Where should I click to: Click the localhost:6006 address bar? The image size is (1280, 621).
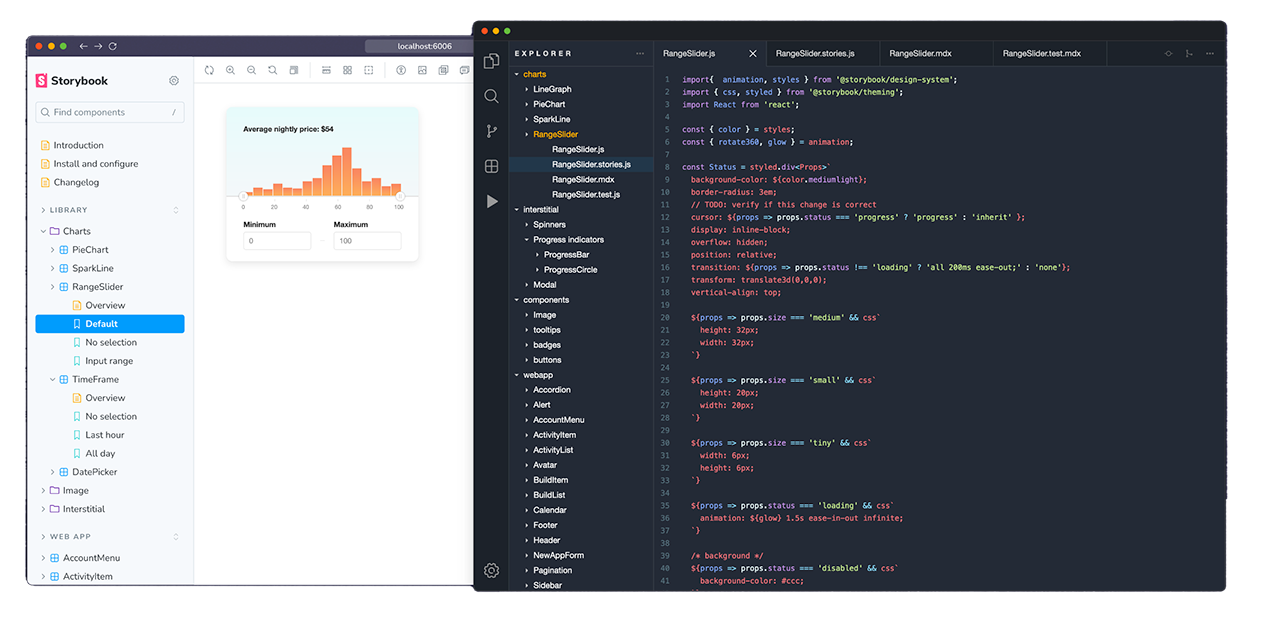tap(418, 46)
